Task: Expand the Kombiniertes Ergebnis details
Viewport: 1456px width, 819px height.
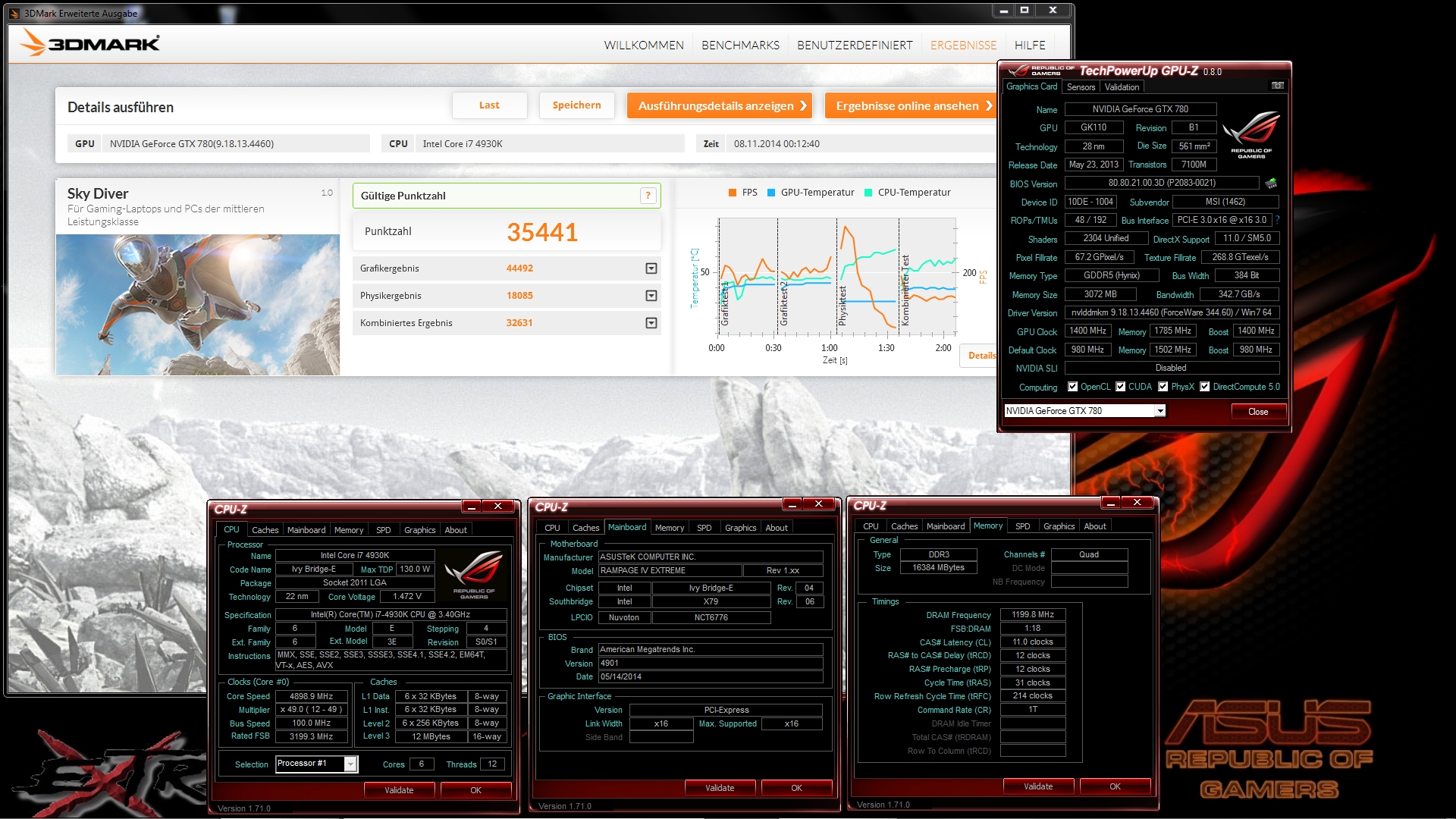Action: 651,323
